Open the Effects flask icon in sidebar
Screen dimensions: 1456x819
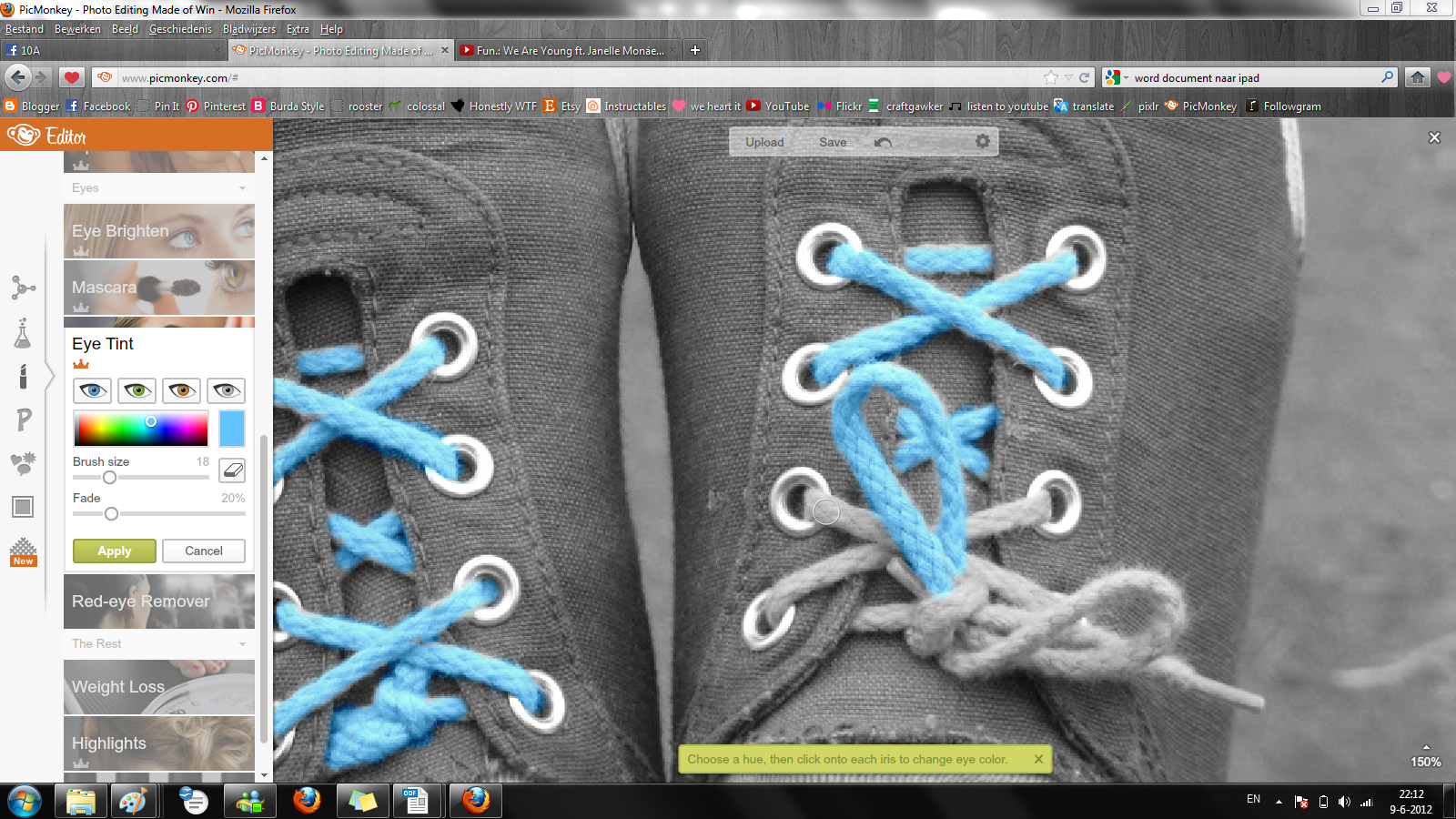pyautogui.click(x=23, y=333)
